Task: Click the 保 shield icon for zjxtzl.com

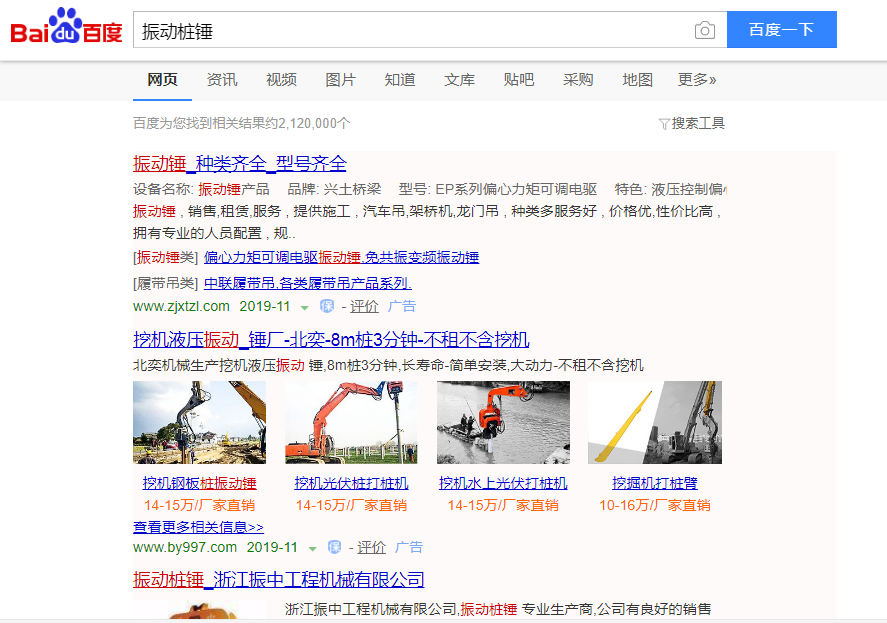Action: [x=327, y=306]
